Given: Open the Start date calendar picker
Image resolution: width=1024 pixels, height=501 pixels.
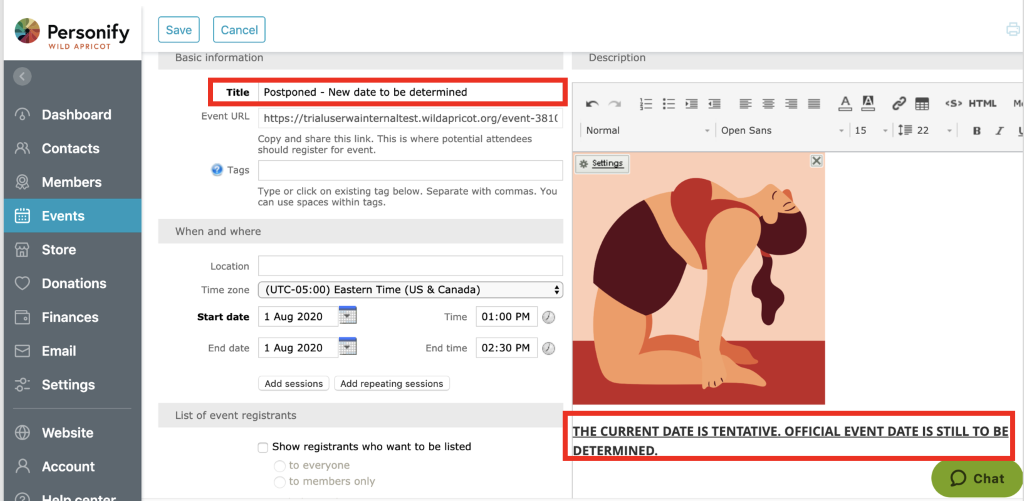Looking at the screenshot, I should (348, 315).
